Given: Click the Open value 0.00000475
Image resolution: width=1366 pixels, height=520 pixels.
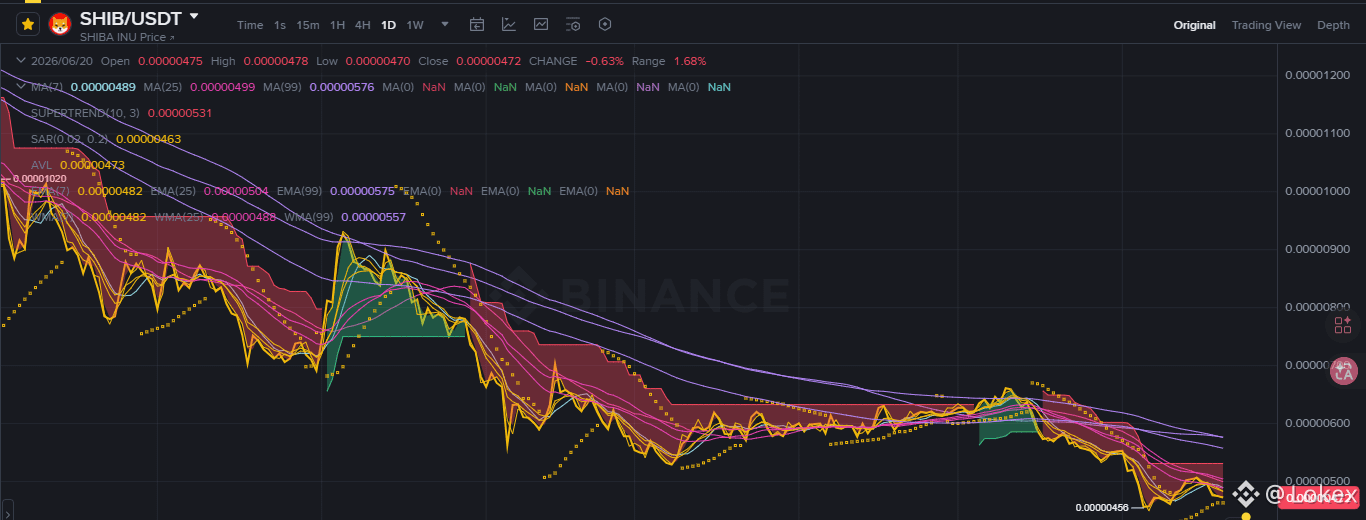Looking at the screenshot, I should [169, 61].
